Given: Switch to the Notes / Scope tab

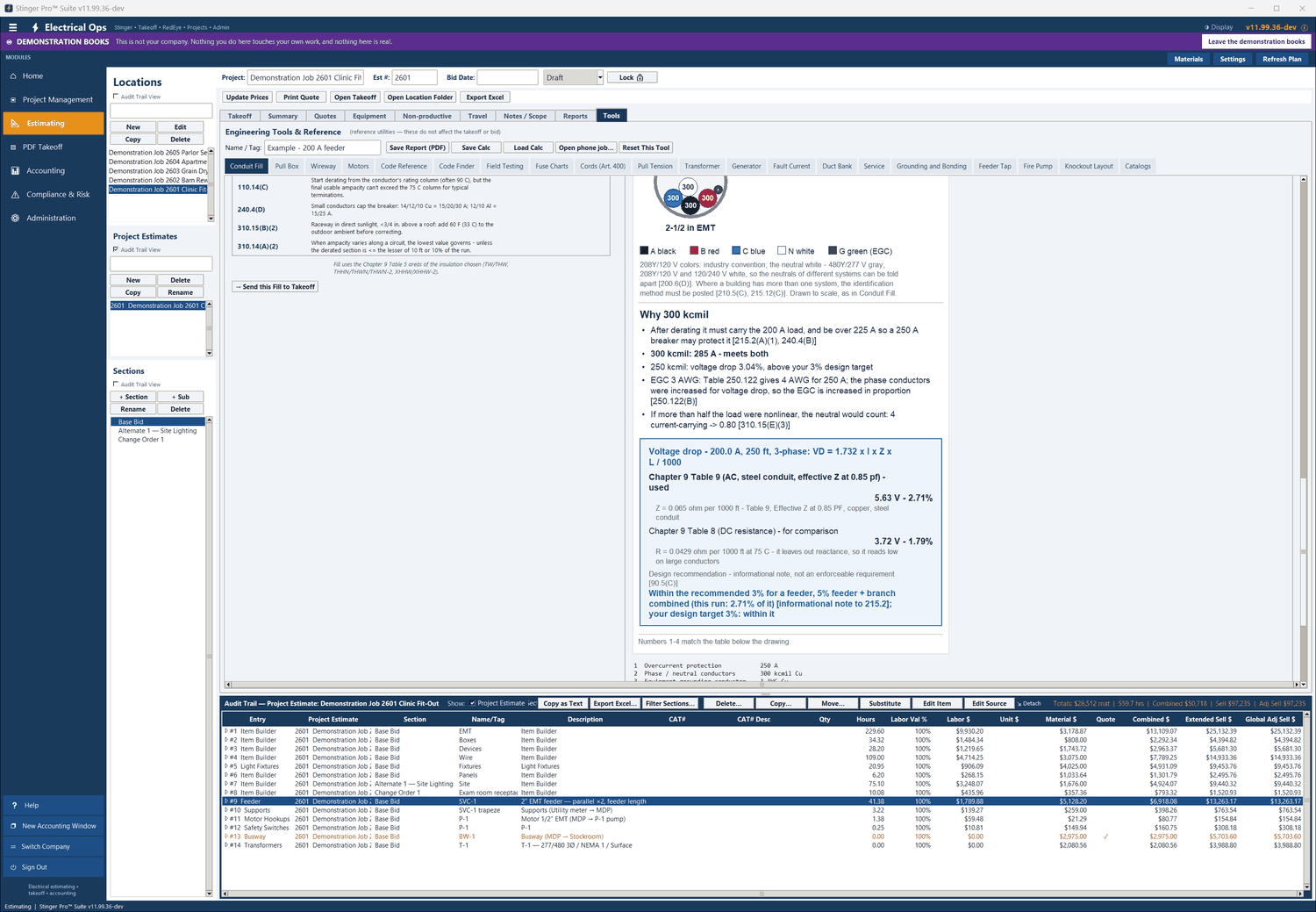Looking at the screenshot, I should pos(525,116).
